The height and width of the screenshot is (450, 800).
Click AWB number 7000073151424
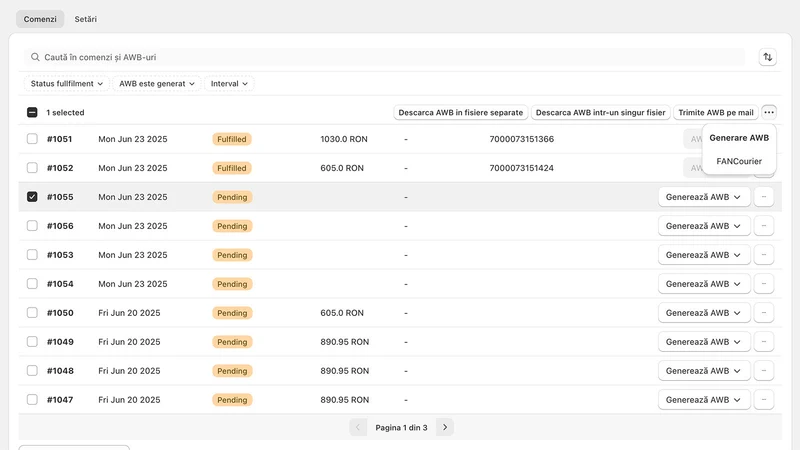pos(521,168)
